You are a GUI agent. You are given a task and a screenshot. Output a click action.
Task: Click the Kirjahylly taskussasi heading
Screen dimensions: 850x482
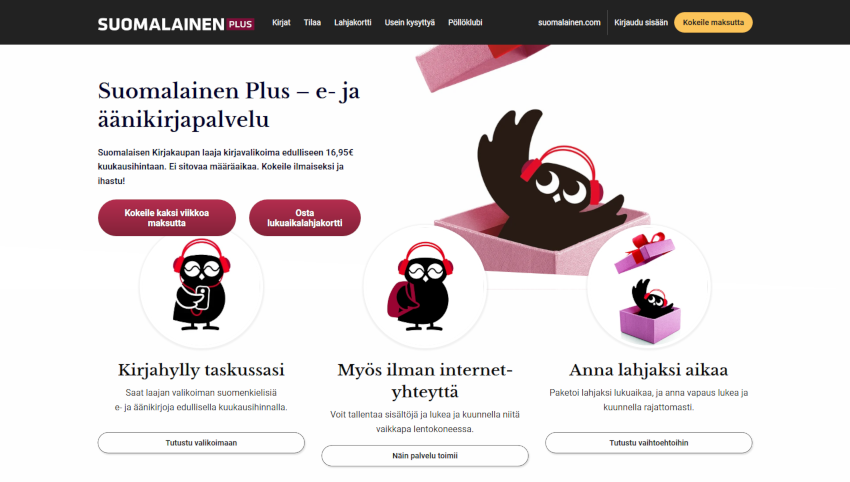click(x=201, y=370)
